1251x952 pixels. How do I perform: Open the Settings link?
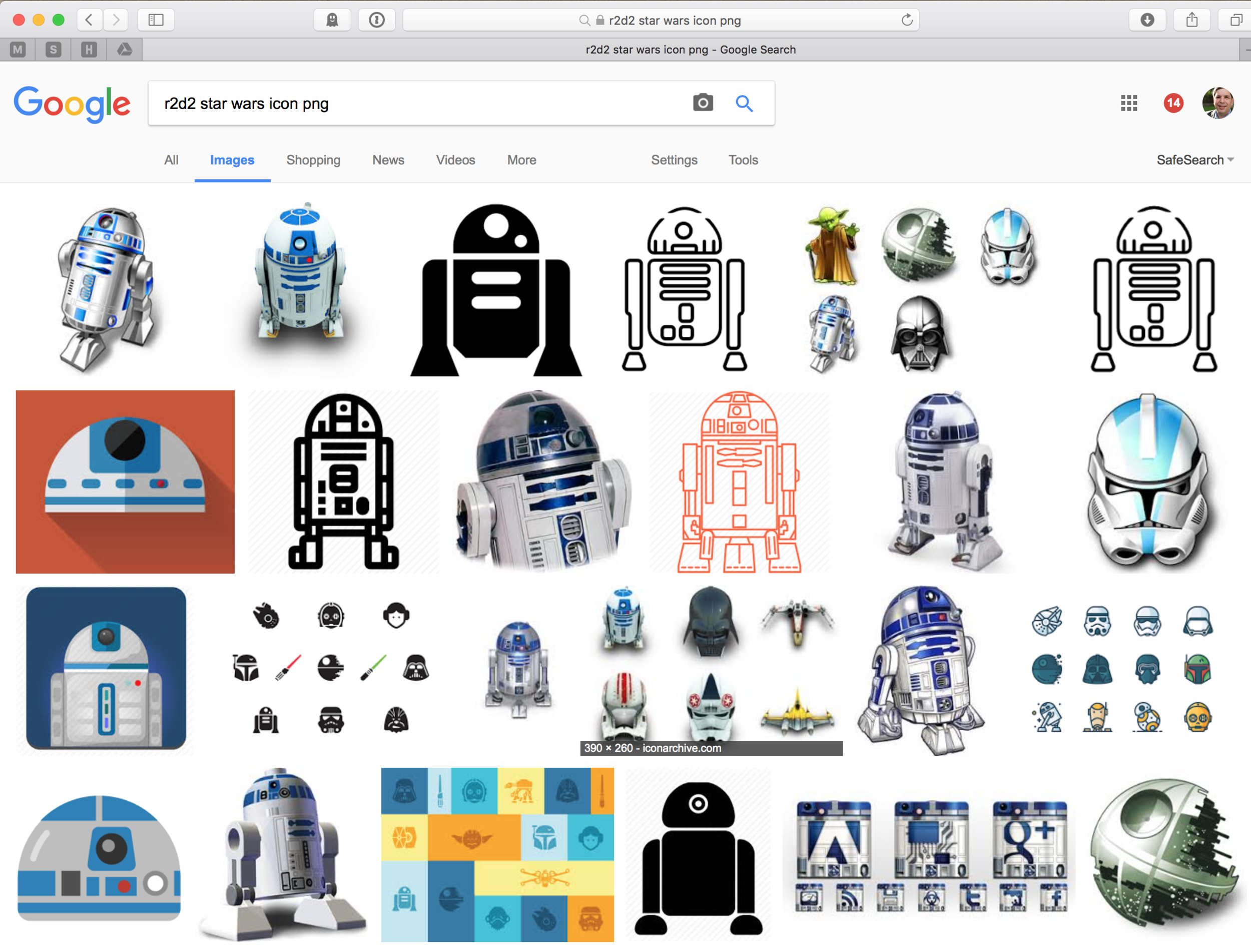(674, 160)
